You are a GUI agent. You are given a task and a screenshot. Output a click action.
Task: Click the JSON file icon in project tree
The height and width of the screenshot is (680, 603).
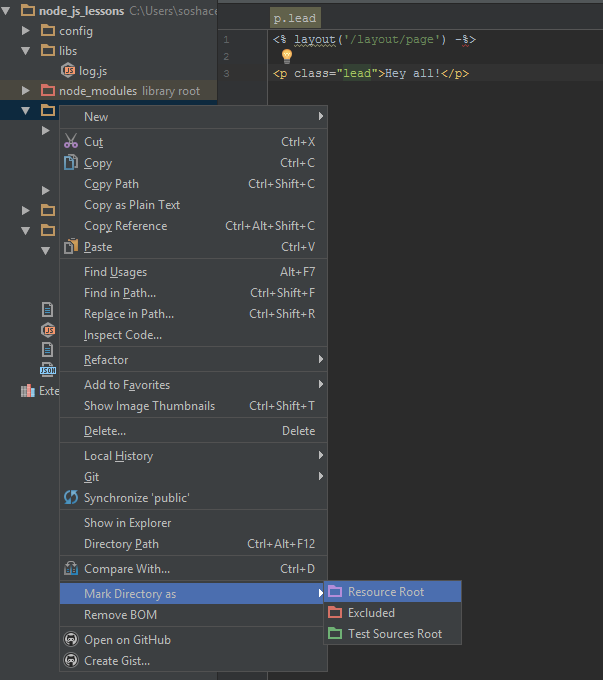coord(48,369)
